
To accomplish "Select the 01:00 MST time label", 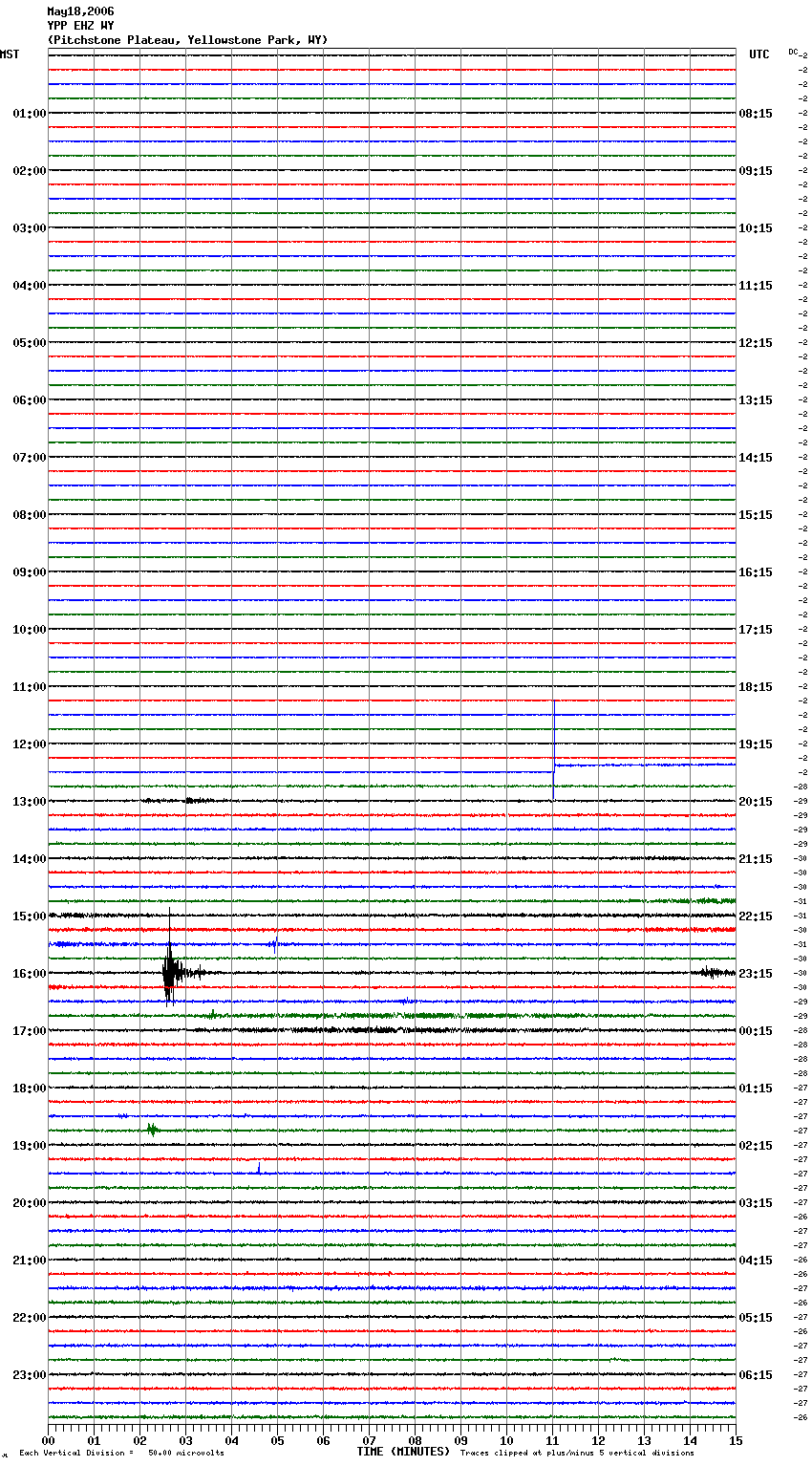I will tap(30, 114).
